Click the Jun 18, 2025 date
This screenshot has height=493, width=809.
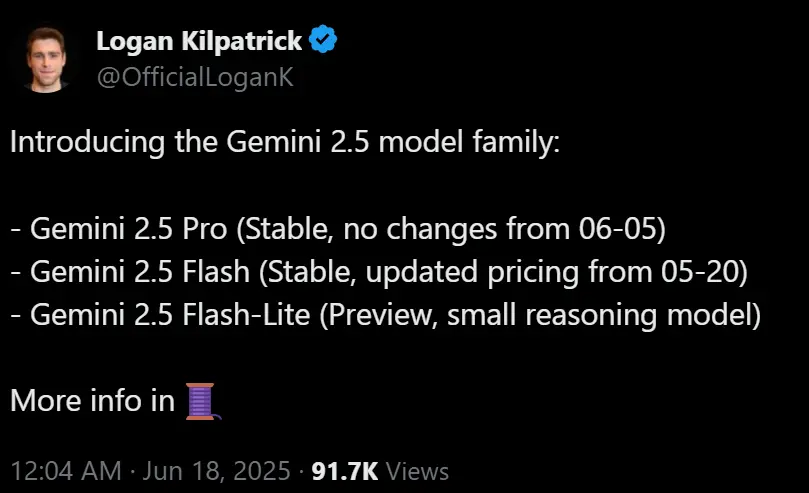pyautogui.click(x=216, y=471)
